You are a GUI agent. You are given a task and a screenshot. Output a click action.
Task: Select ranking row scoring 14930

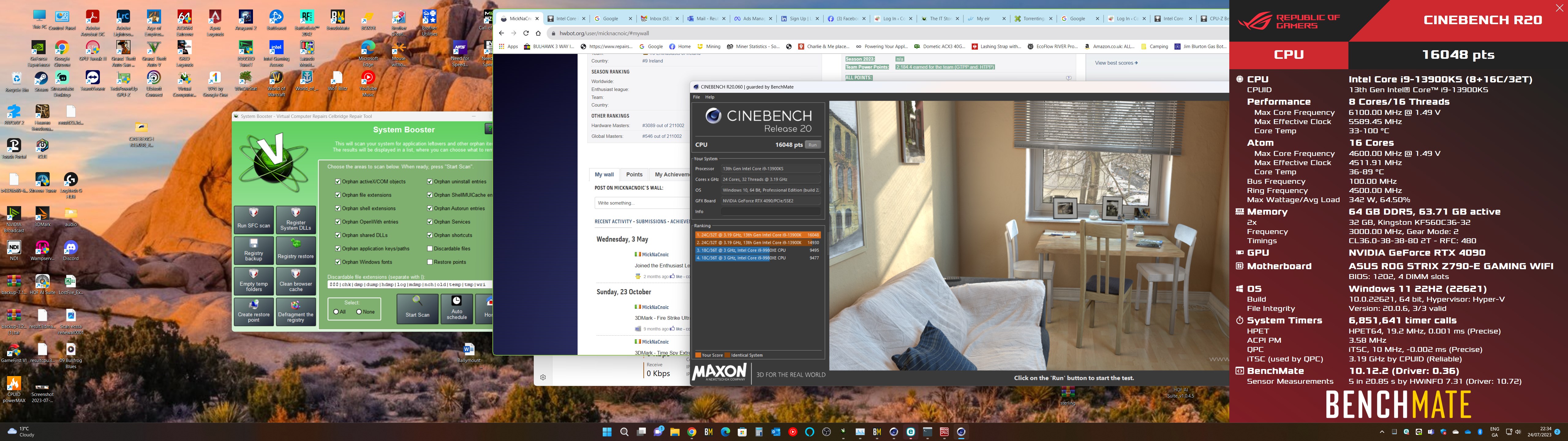pyautogui.click(x=758, y=243)
